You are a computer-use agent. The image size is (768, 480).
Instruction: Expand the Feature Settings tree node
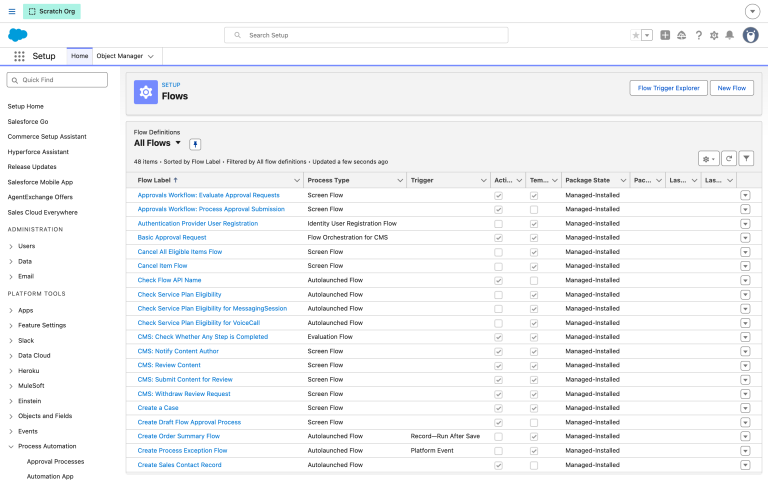(11, 326)
